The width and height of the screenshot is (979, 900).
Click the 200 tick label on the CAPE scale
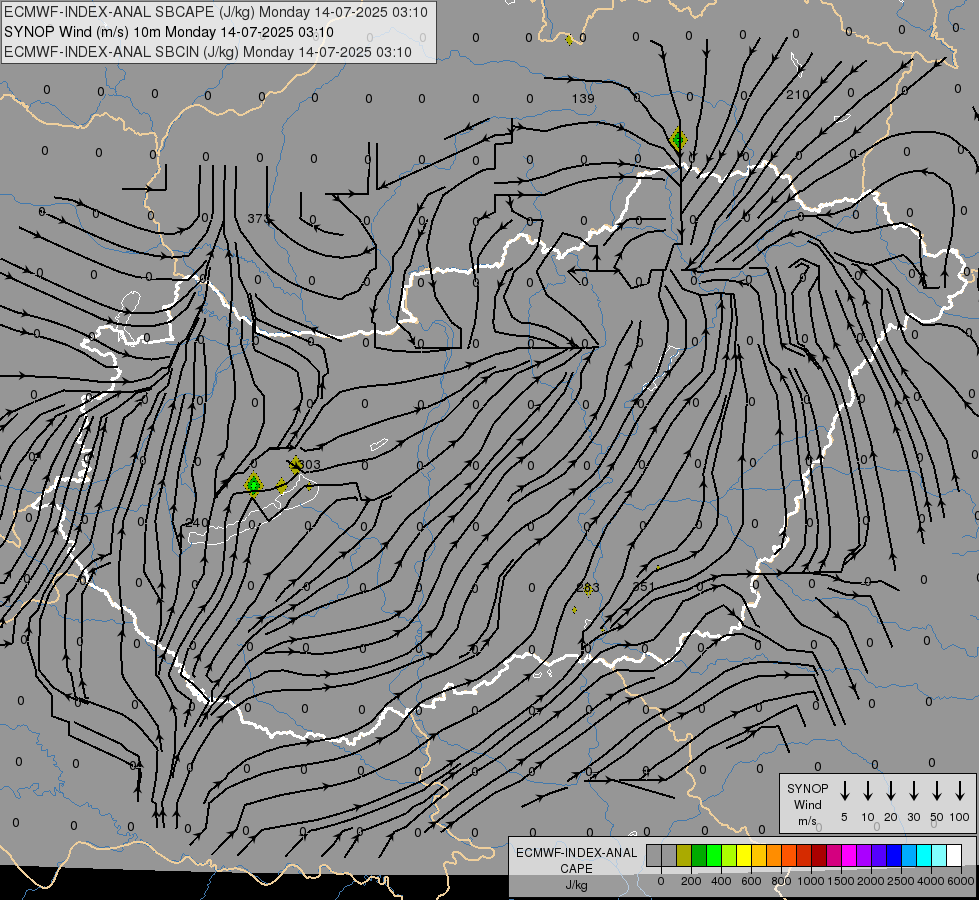coord(691,881)
